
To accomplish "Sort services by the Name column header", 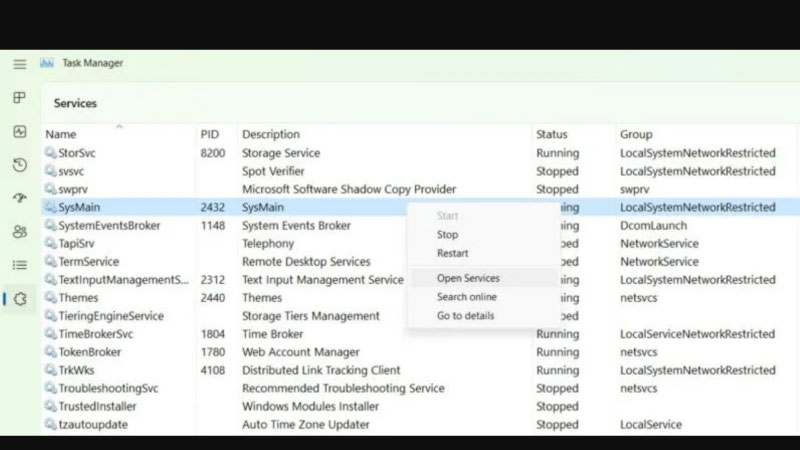I will coord(61,134).
